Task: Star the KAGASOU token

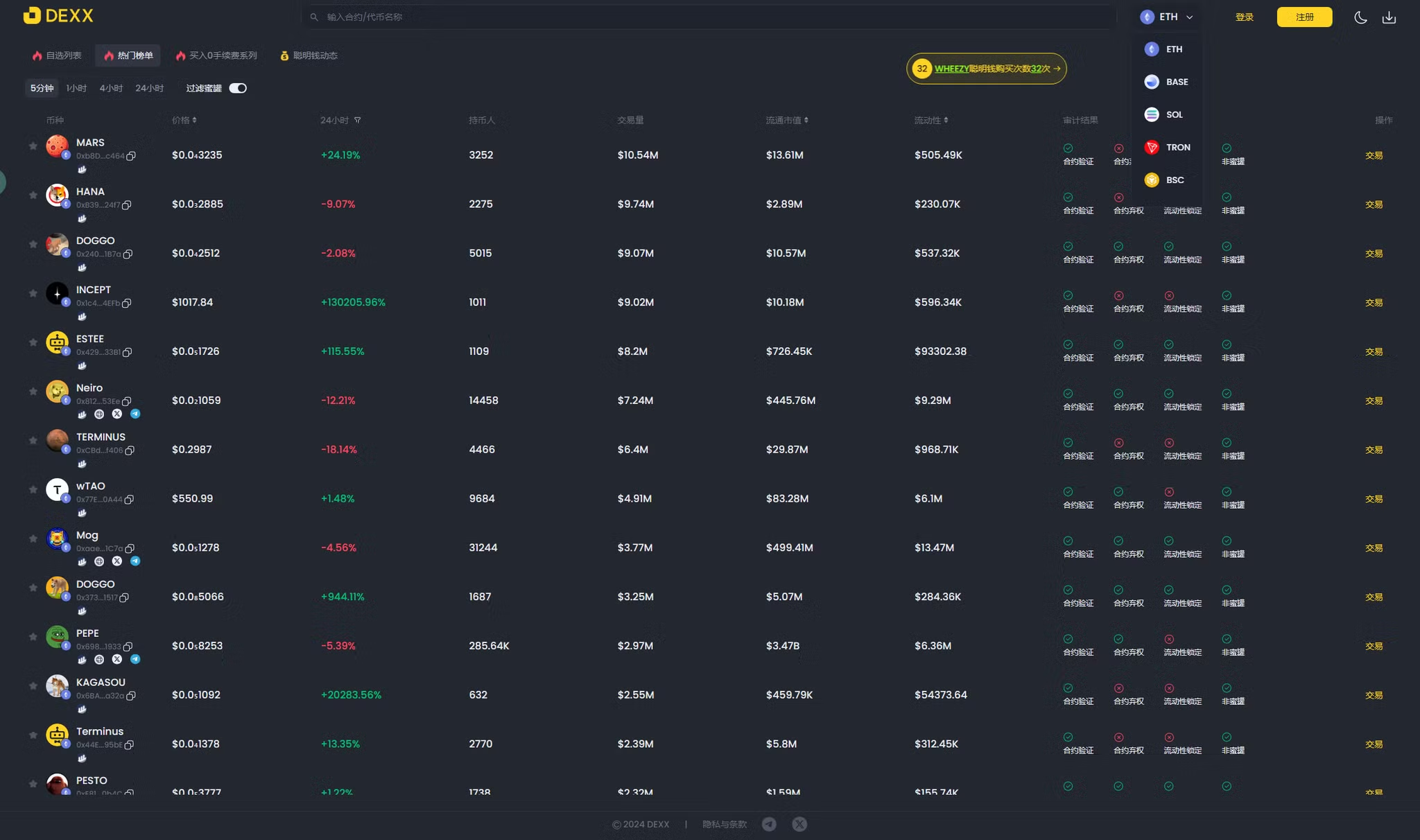Action: tap(33, 685)
